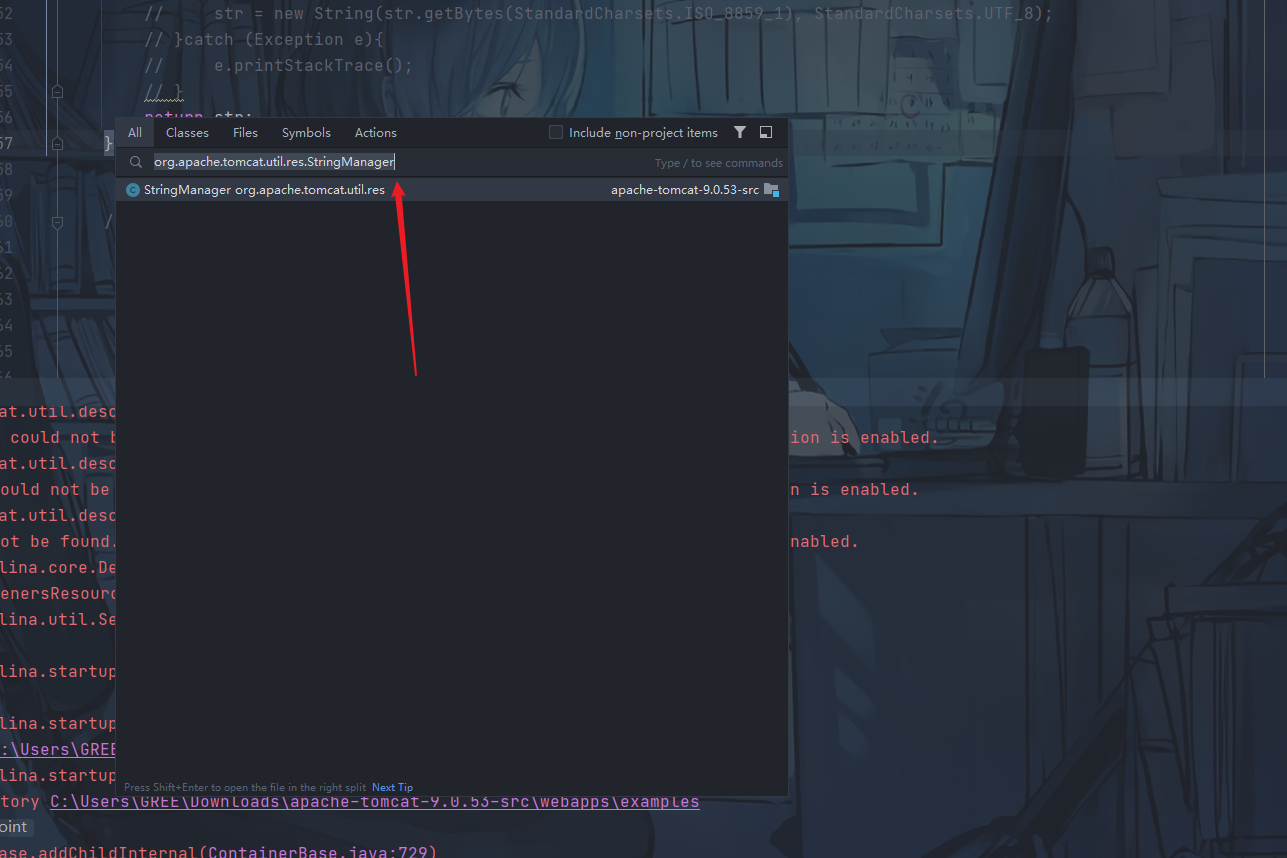Open the webapps\examples directory path link

click(375, 802)
